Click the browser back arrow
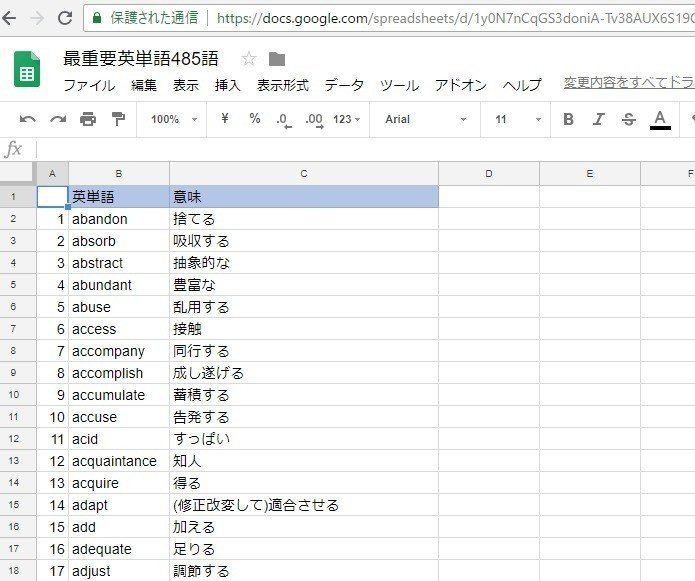Image resolution: width=695 pixels, height=581 pixels. (9, 18)
